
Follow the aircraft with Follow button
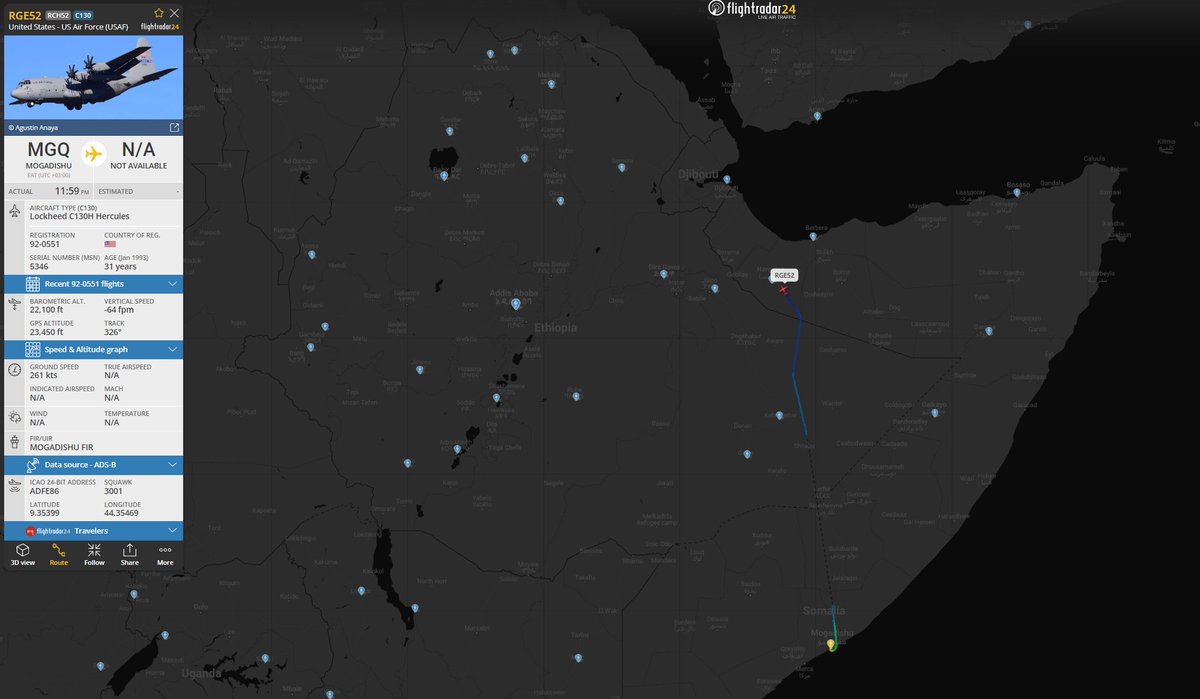tap(94, 555)
